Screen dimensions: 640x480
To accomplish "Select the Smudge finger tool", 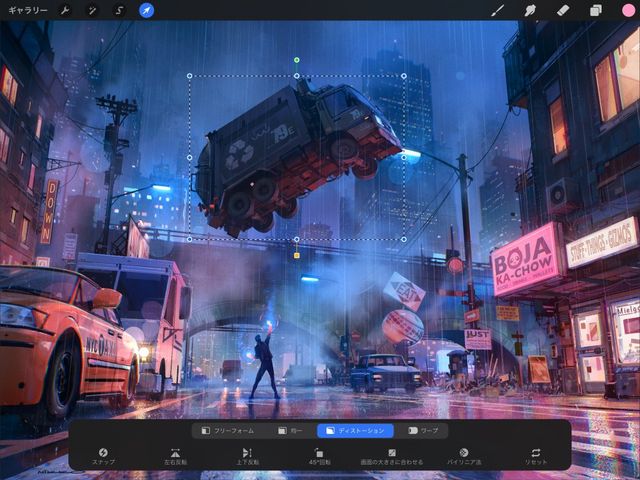I will 530,10.
